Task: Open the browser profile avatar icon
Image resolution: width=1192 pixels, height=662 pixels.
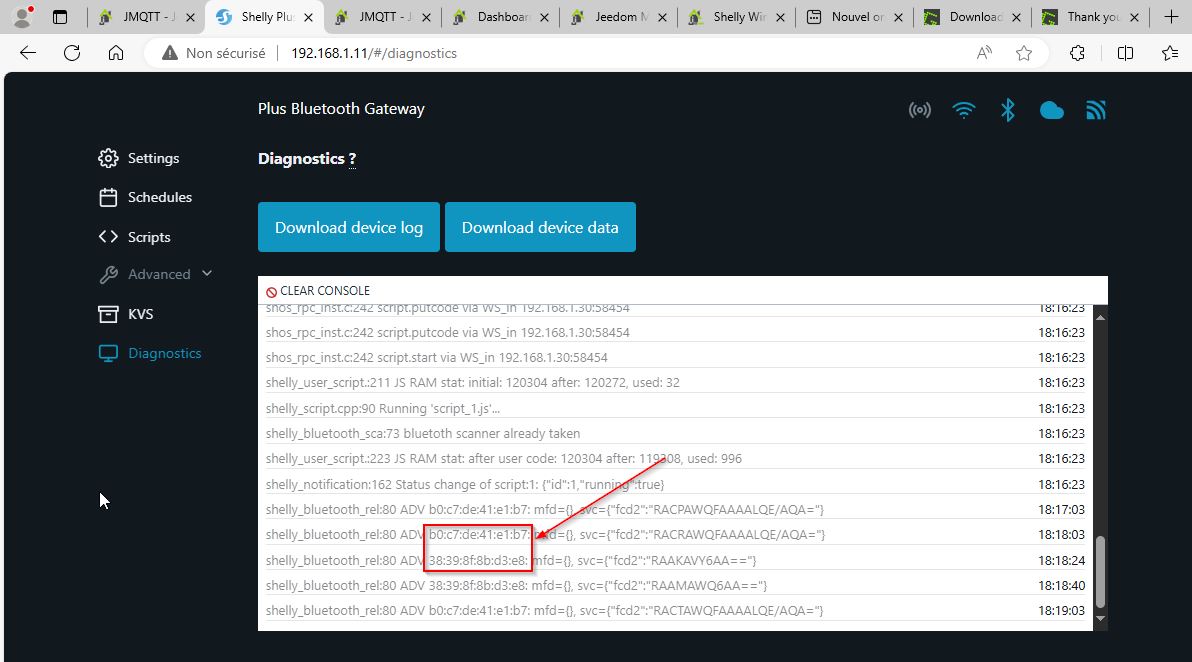Action: [23, 17]
